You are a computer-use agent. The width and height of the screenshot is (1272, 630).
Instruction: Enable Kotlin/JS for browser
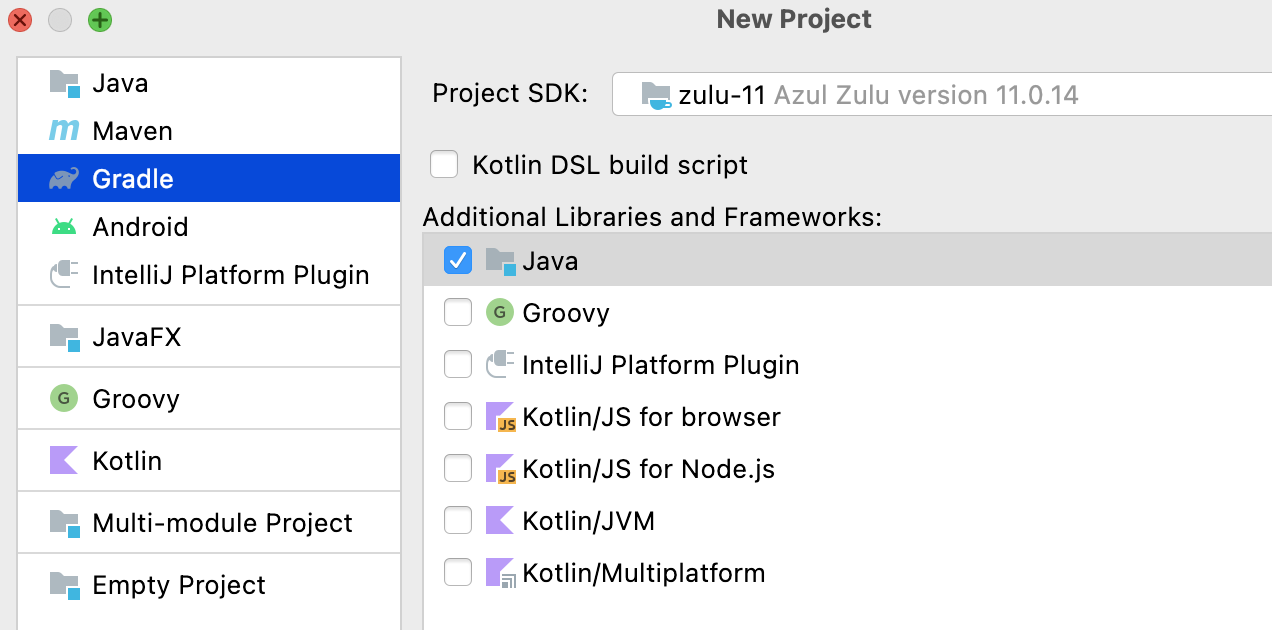[x=458, y=416]
